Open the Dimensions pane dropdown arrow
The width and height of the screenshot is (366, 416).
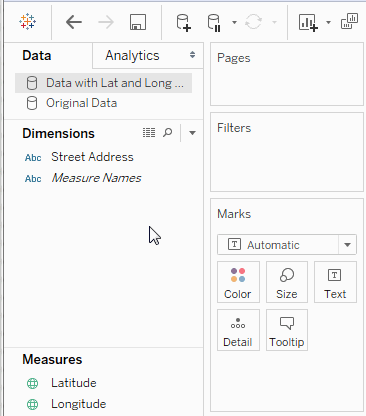pyautogui.click(x=192, y=133)
